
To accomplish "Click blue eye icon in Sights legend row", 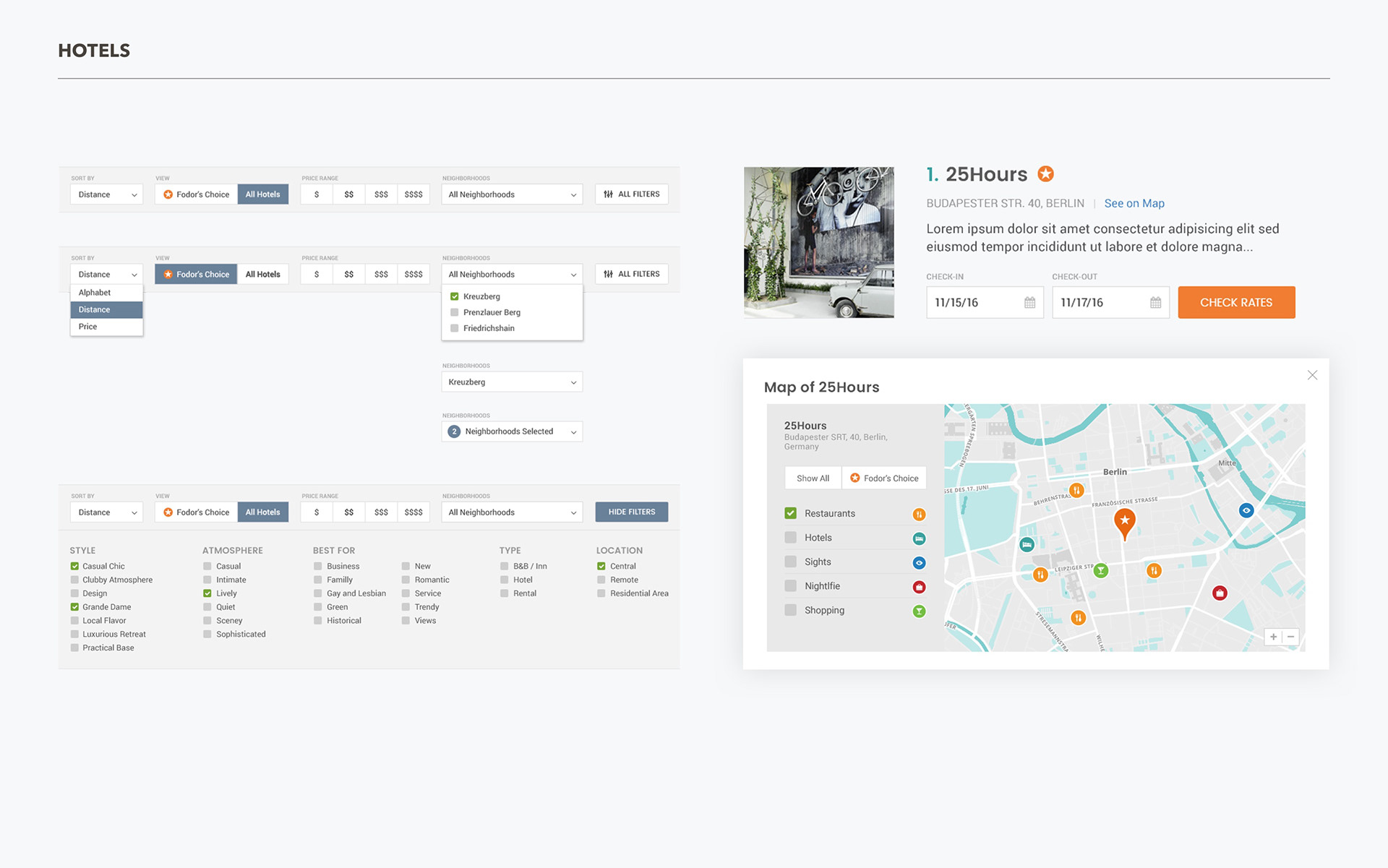I will coord(919,563).
